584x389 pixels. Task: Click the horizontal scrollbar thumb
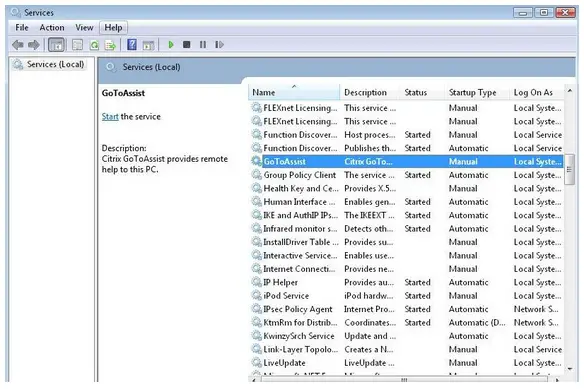(404, 380)
